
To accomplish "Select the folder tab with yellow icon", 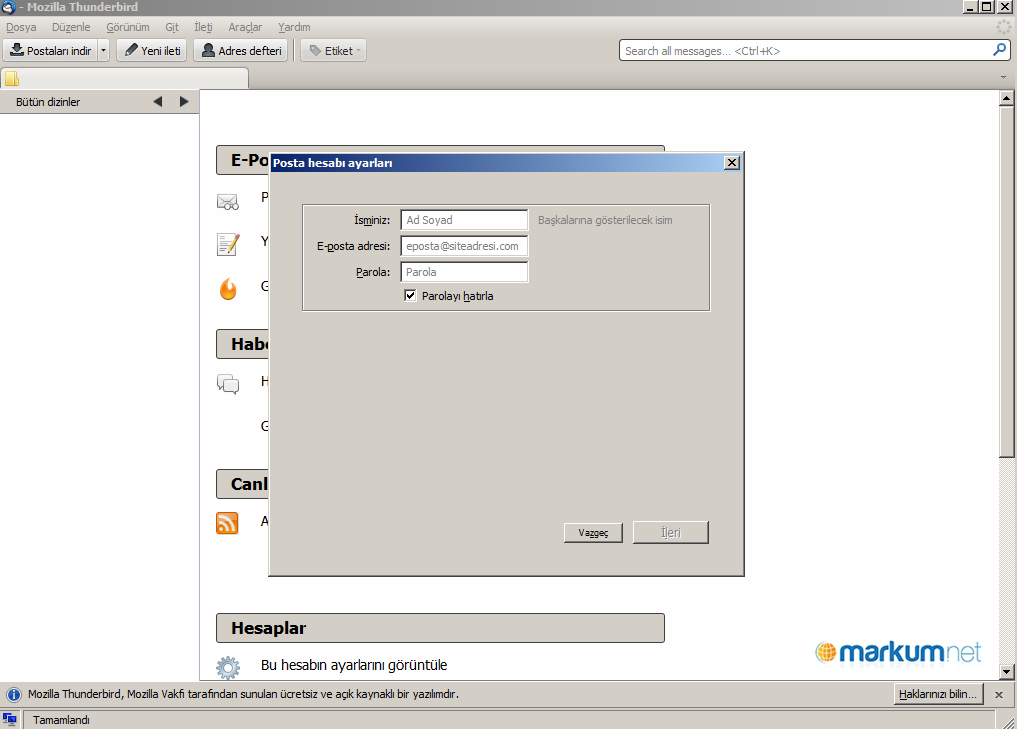I will 125,78.
